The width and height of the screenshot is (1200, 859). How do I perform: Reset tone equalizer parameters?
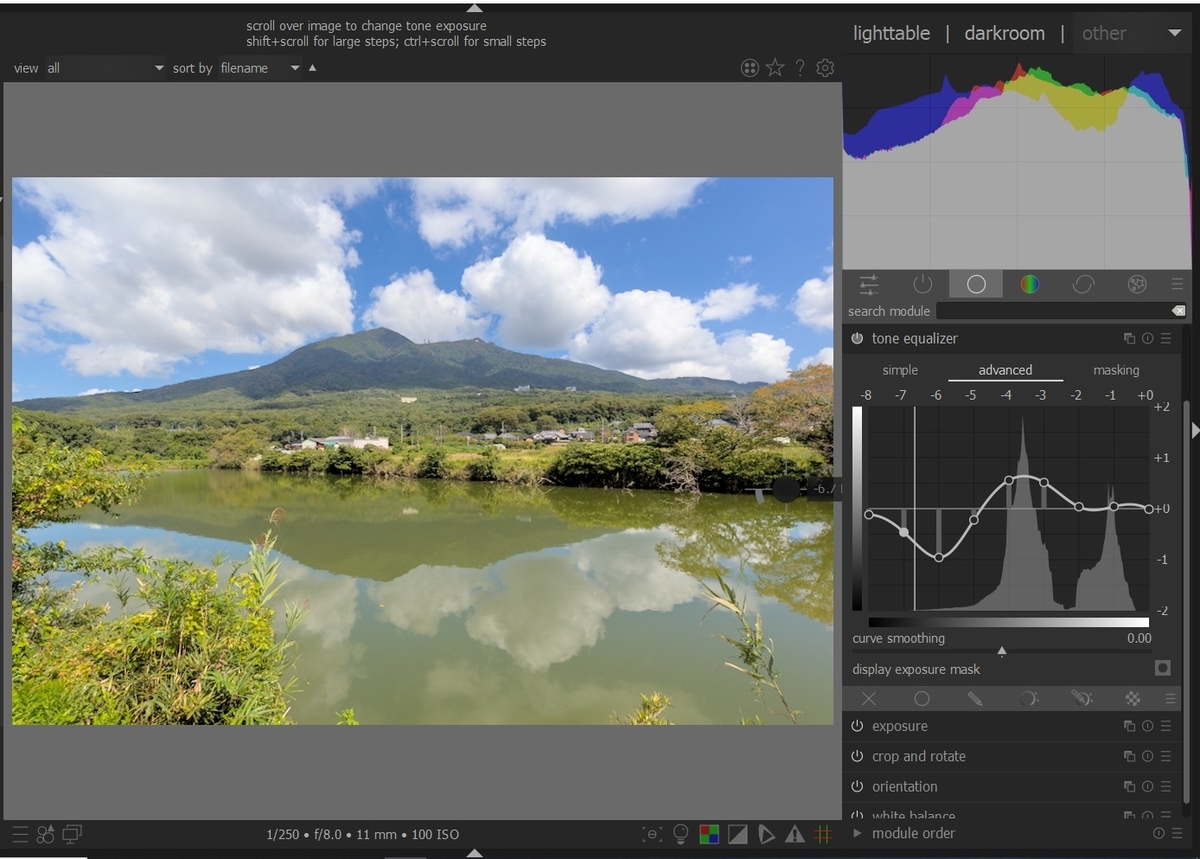tap(1147, 339)
